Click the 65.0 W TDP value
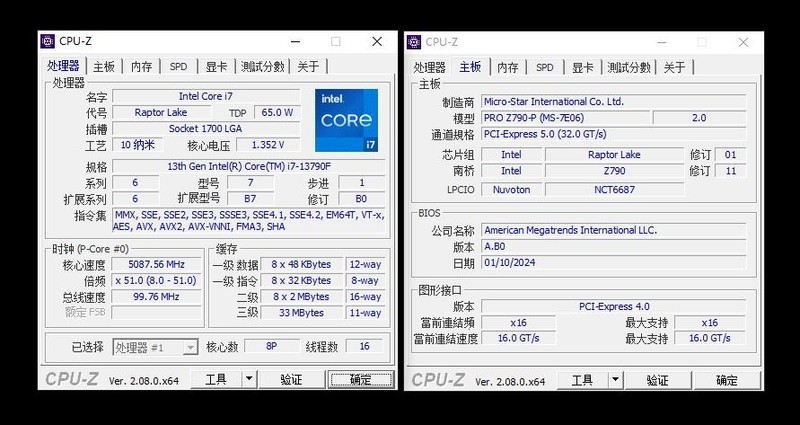Screen dimensions: 800x425 pos(277,113)
